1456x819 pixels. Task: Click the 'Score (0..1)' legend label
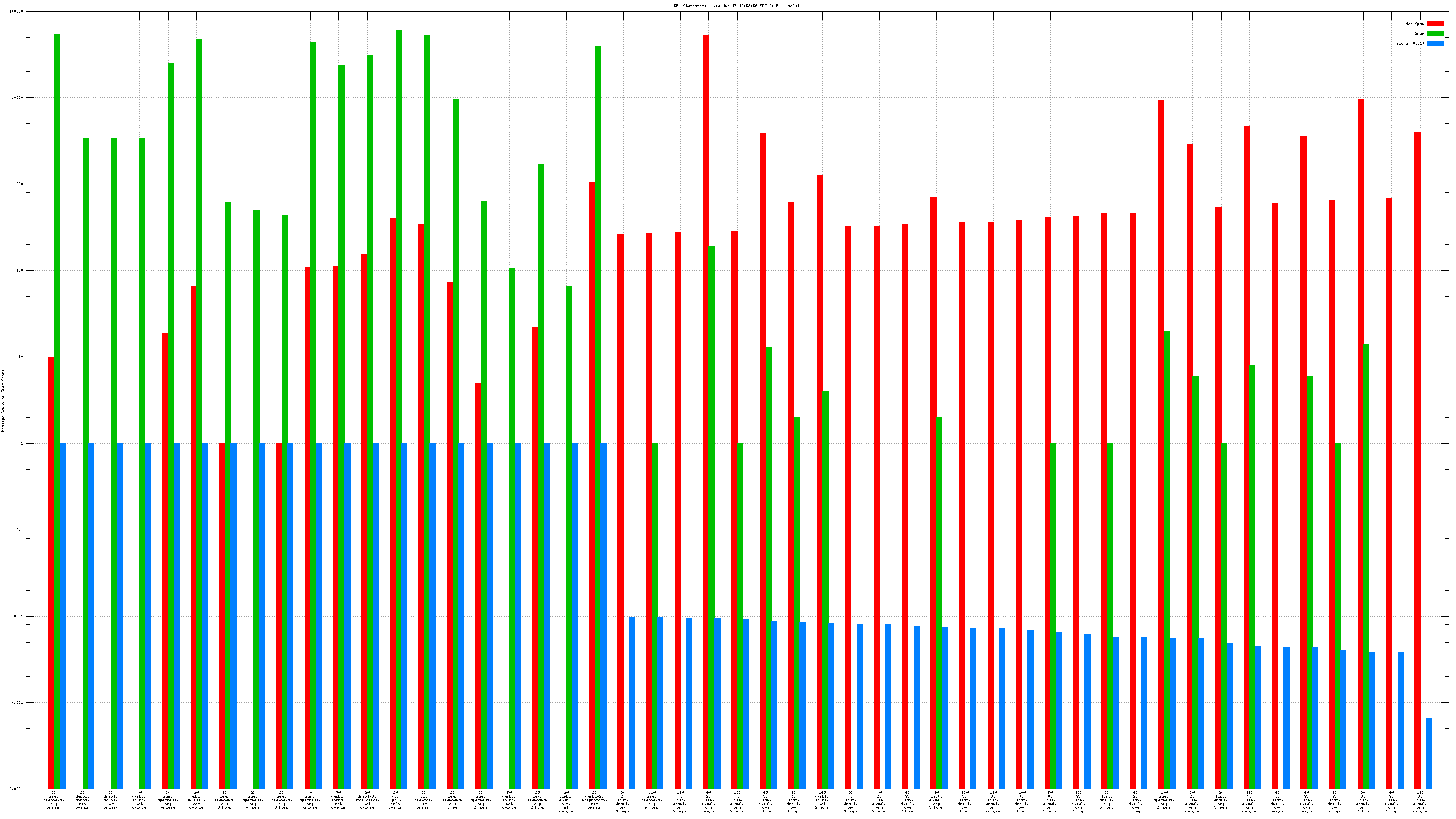point(1410,43)
